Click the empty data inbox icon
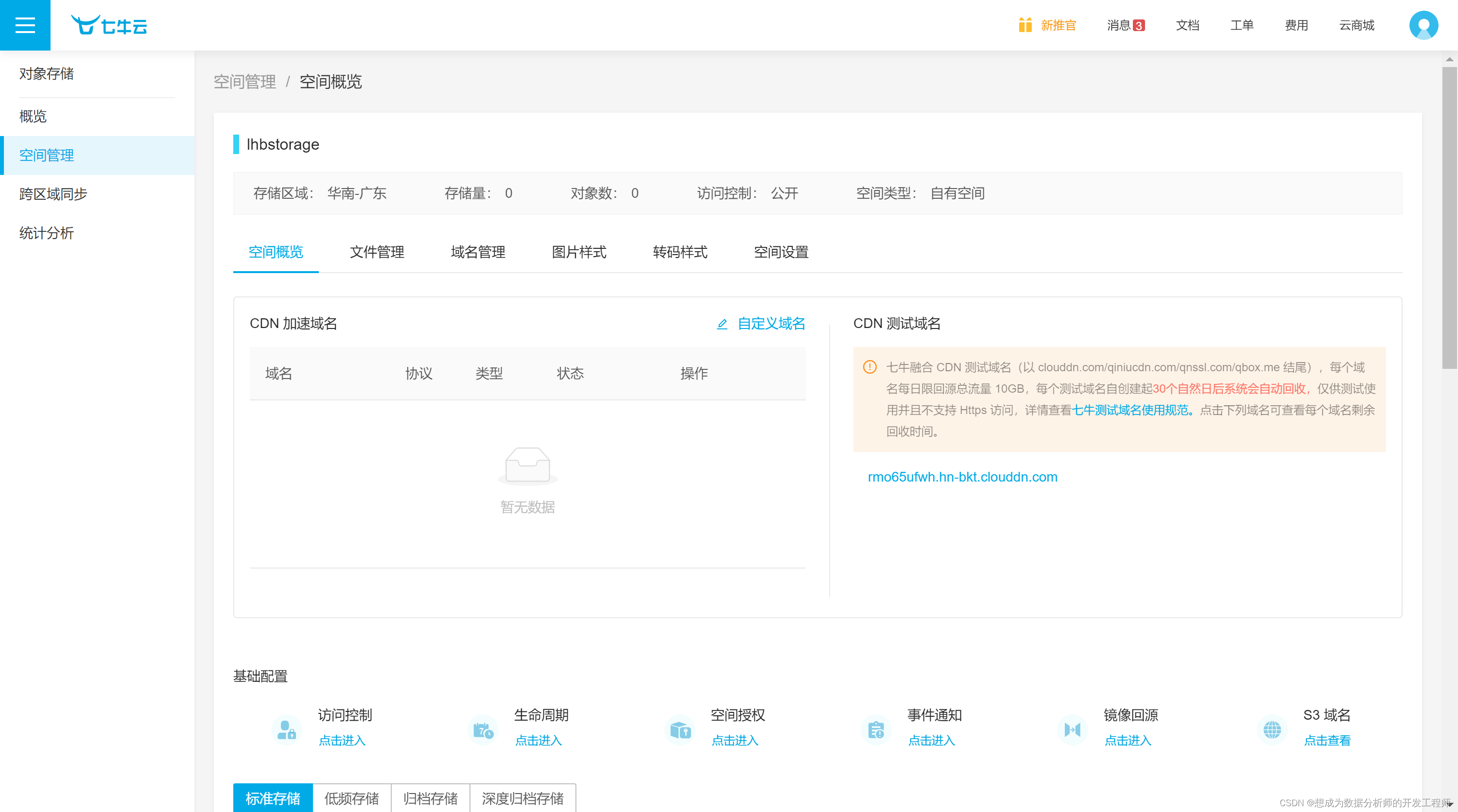1458x812 pixels. [x=527, y=466]
